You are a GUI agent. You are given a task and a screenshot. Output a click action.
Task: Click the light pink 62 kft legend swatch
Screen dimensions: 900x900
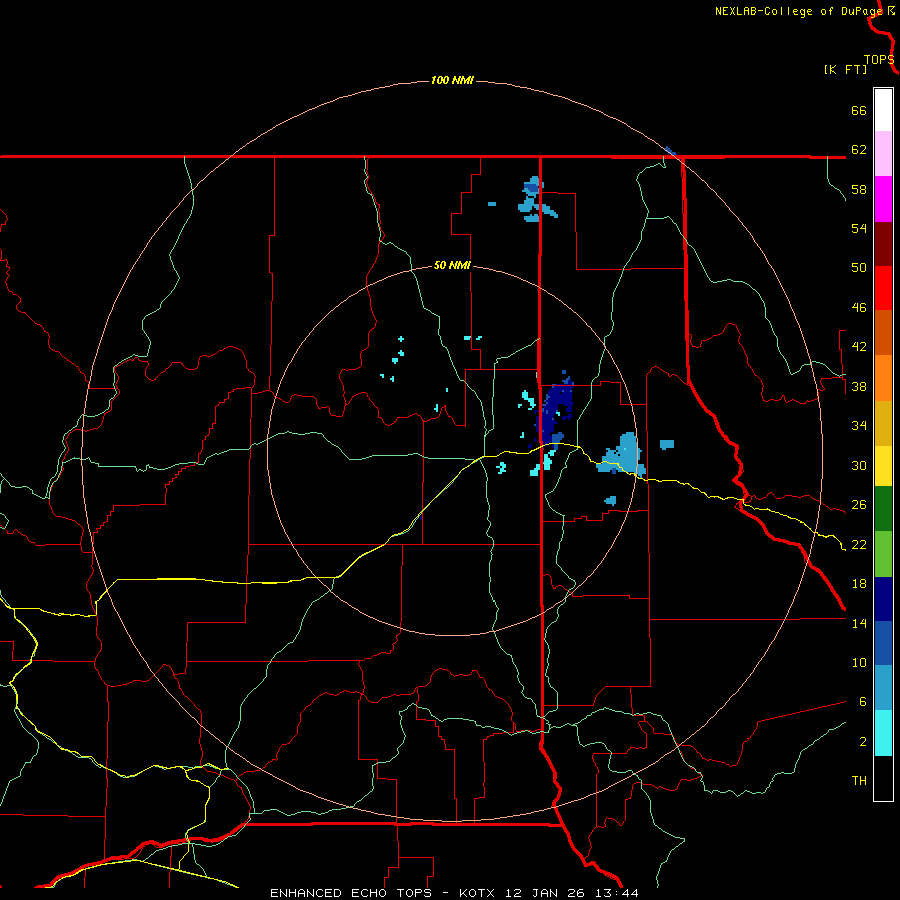pyautogui.click(x=883, y=153)
